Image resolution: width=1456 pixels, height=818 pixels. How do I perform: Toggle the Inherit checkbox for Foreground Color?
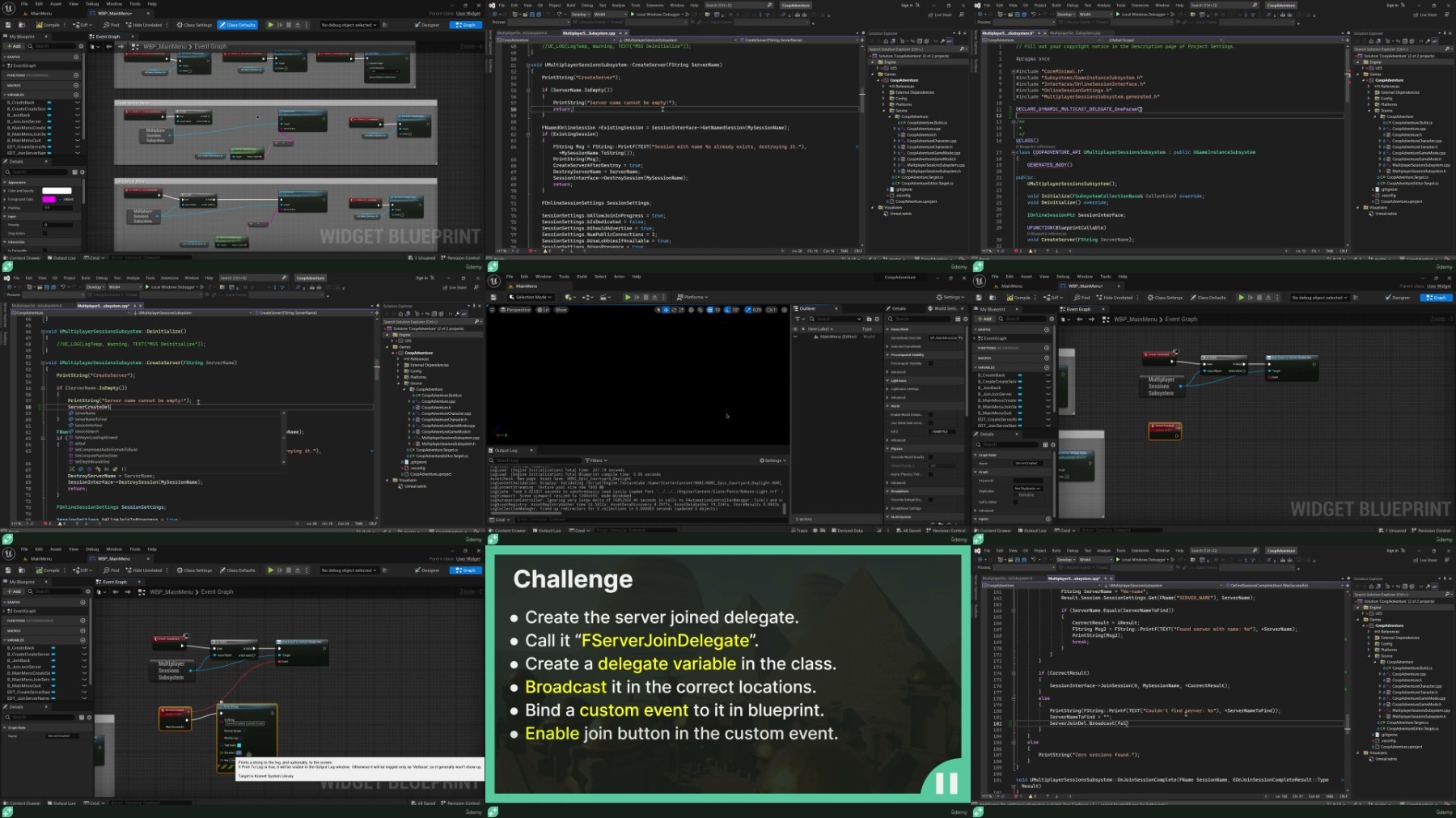61,199
